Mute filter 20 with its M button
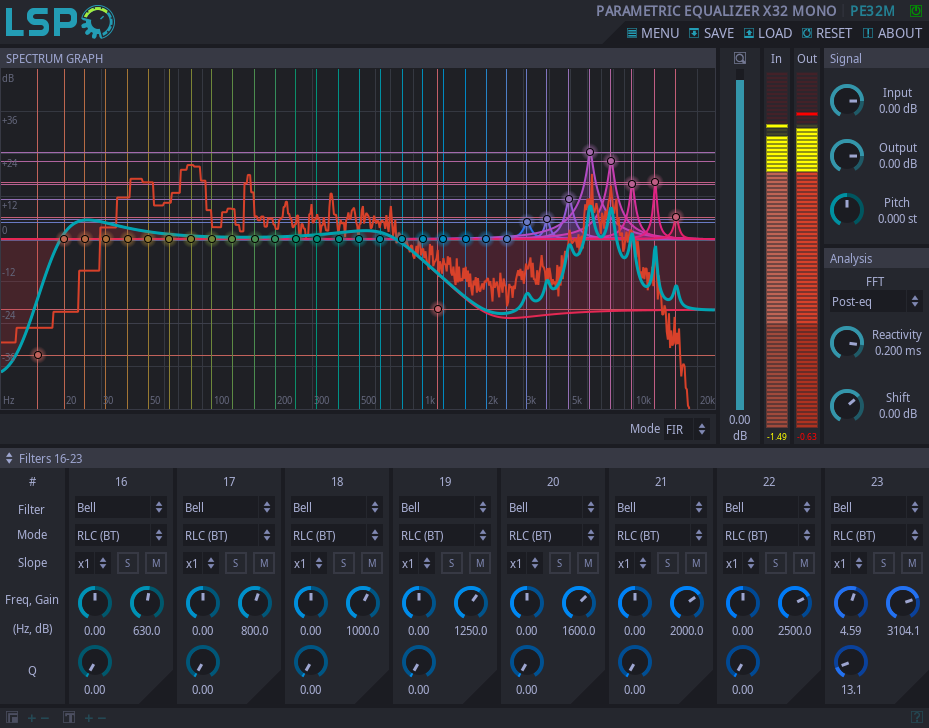 coord(588,563)
